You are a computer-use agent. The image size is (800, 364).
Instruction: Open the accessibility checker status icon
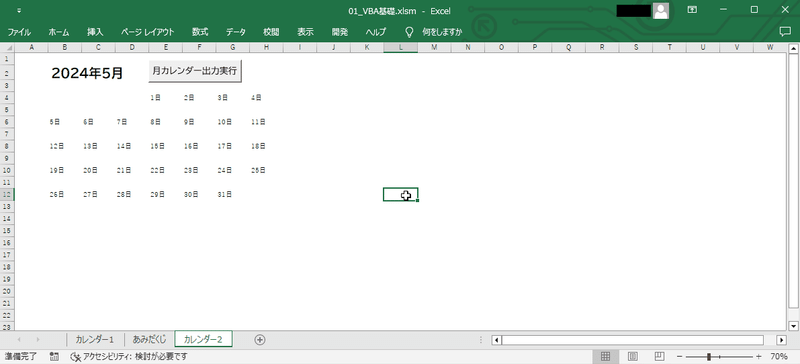[75, 356]
